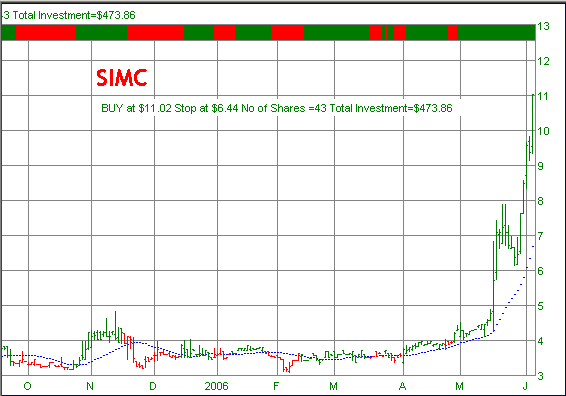Click price axis label 11

click(543, 96)
